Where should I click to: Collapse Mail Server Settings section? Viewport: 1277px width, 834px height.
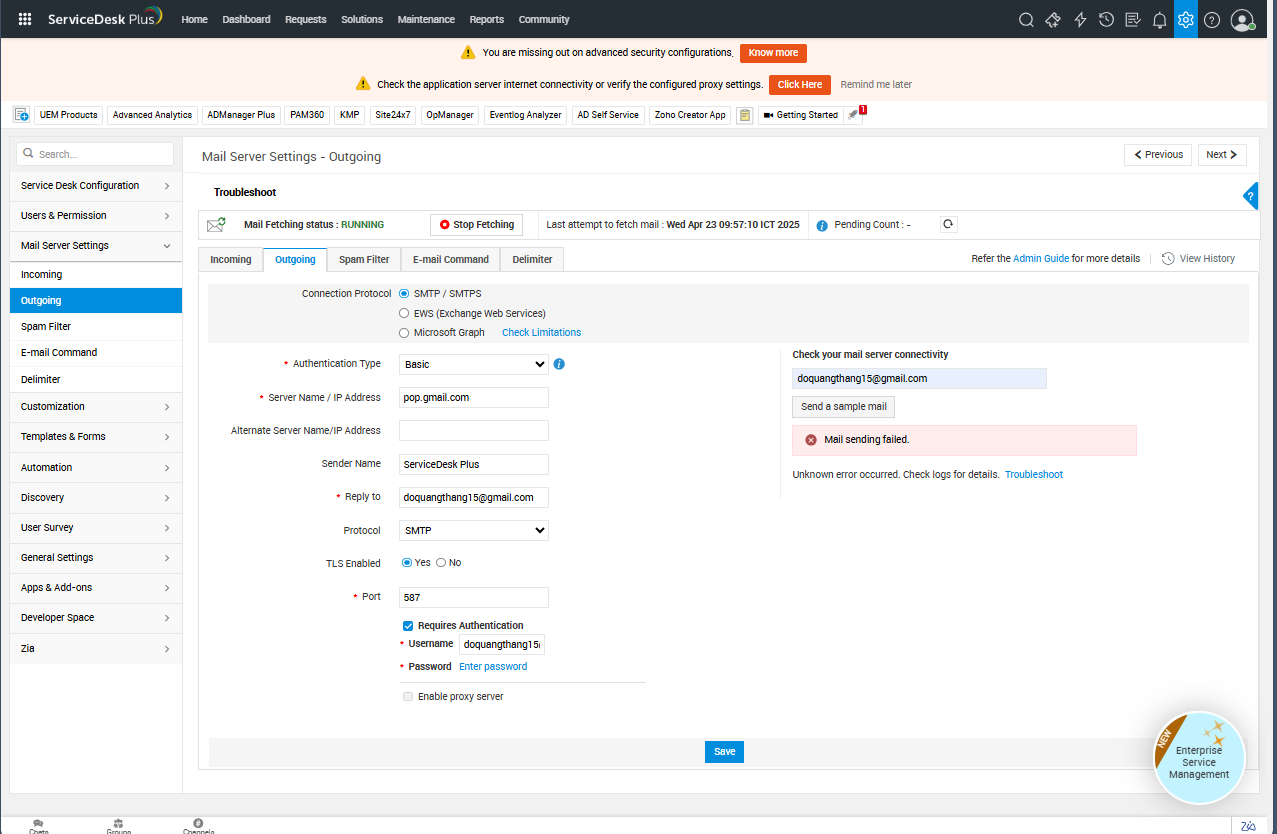(96, 246)
